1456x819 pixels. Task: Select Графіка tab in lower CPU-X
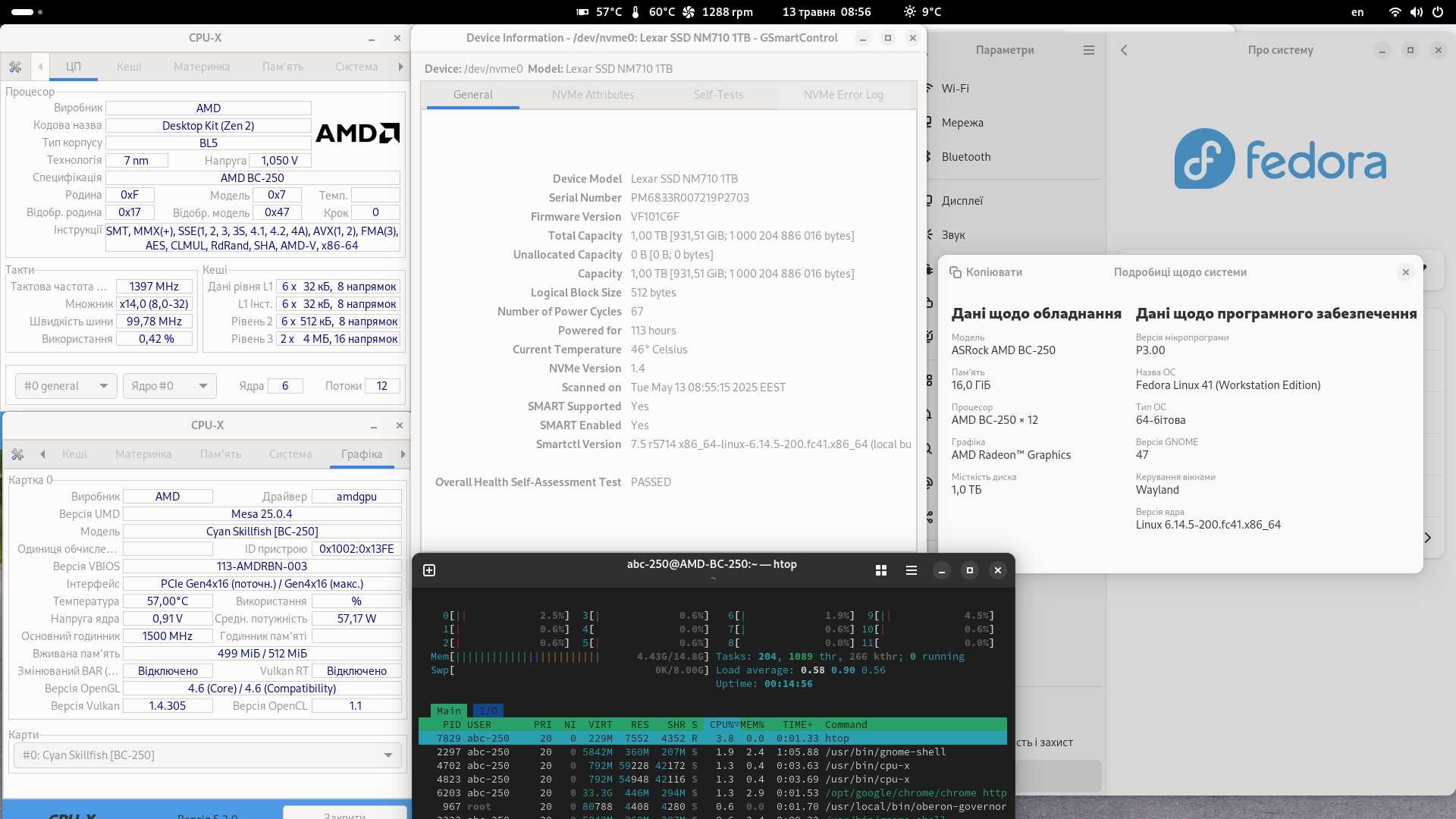(x=362, y=454)
